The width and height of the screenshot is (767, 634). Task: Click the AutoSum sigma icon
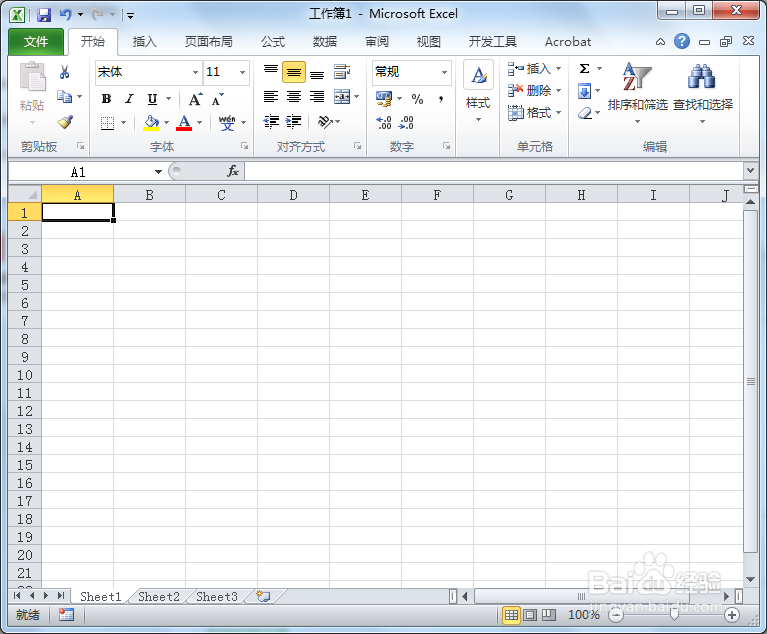584,68
